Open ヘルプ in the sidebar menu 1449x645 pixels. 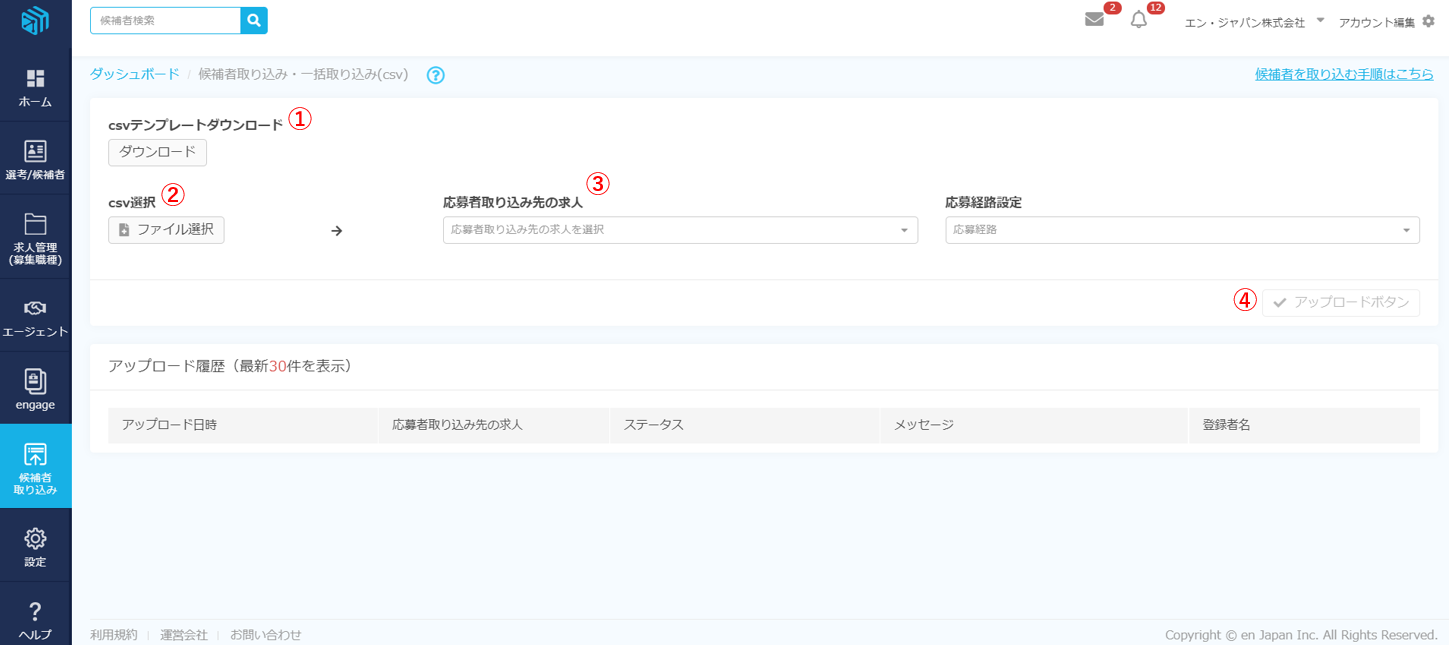click(x=35, y=620)
